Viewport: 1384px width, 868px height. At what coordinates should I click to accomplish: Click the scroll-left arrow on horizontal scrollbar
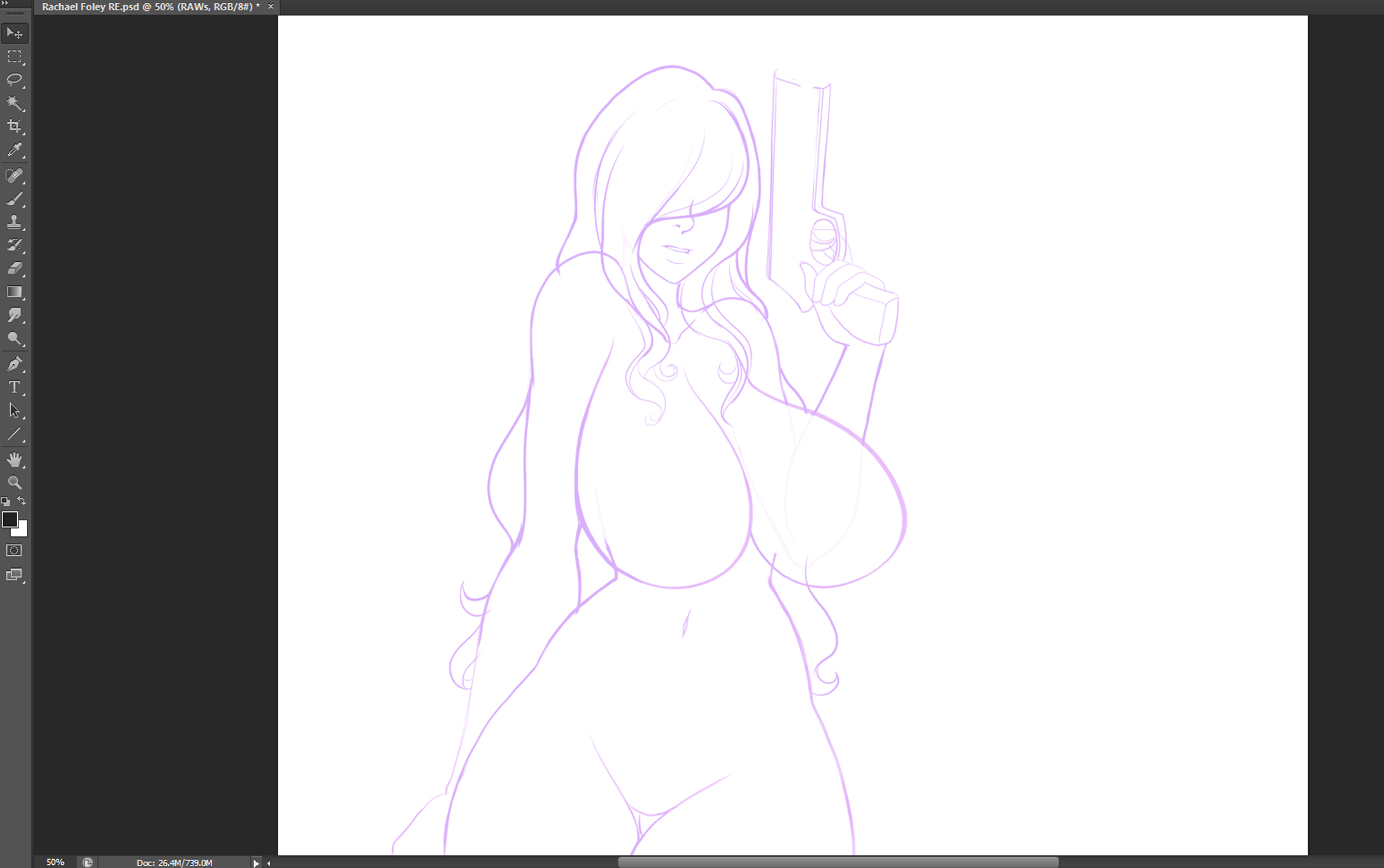(x=269, y=863)
